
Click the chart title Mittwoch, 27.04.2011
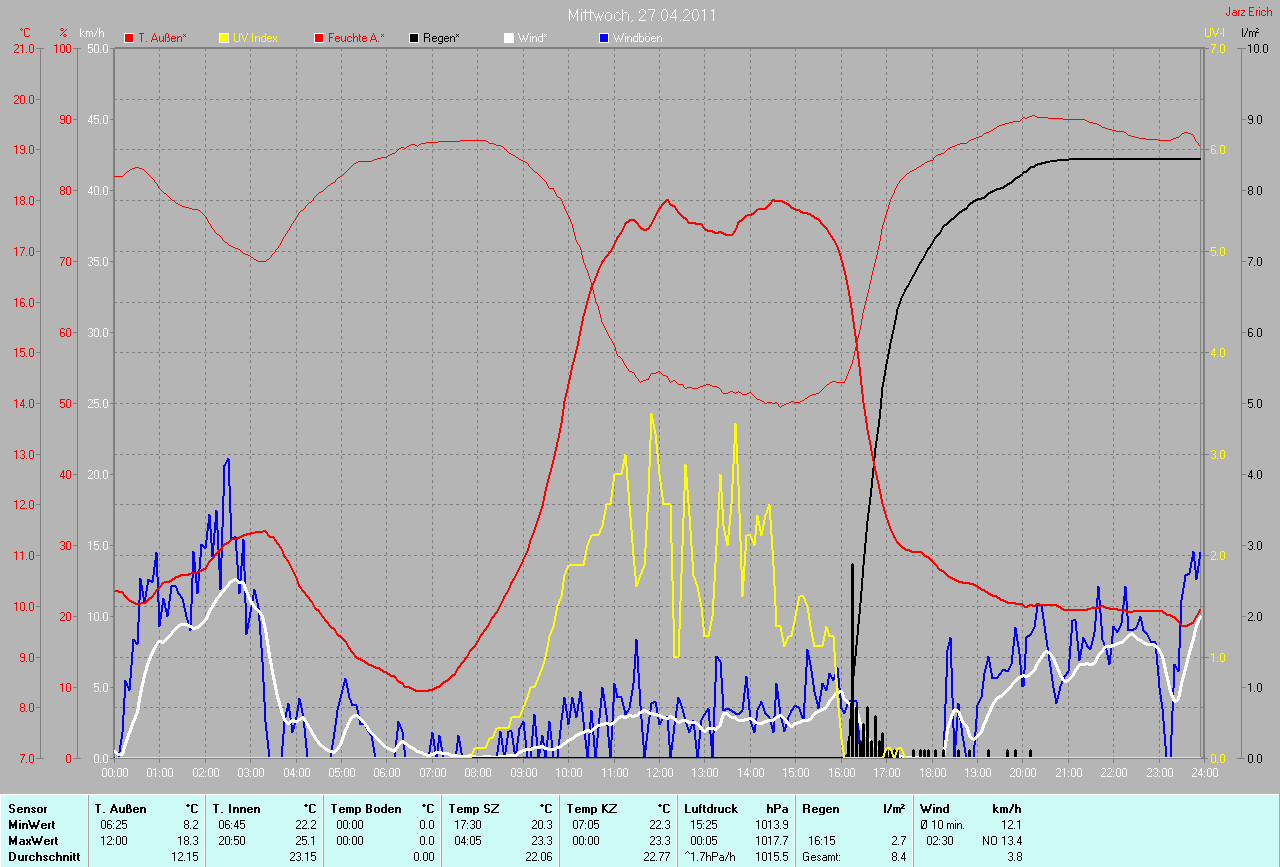pos(641,15)
